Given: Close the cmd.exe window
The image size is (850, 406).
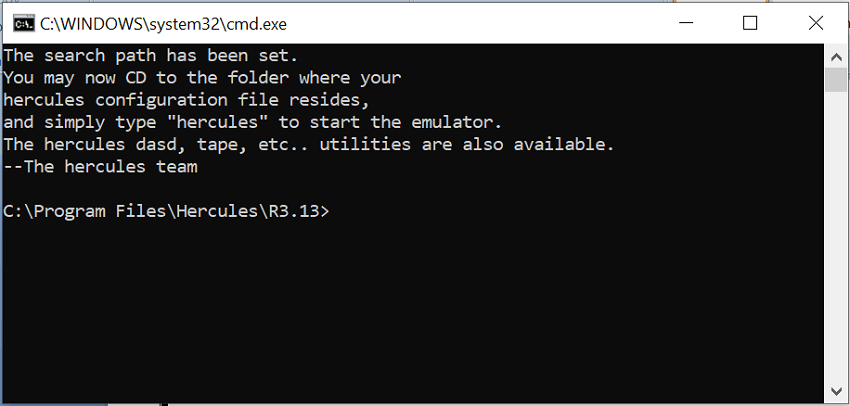Looking at the screenshot, I should coord(815,23).
